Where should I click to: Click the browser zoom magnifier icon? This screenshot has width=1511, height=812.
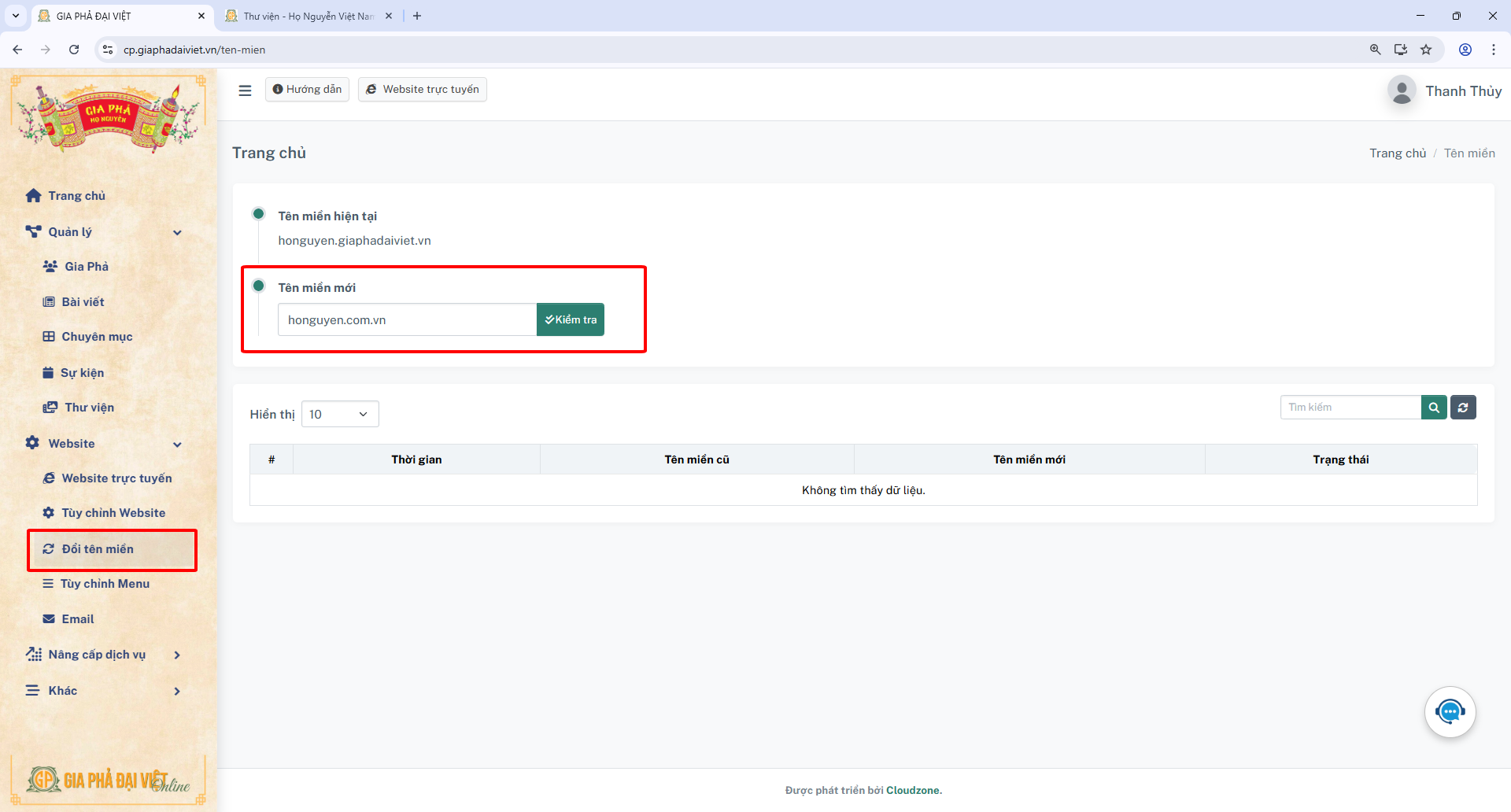(x=1375, y=50)
